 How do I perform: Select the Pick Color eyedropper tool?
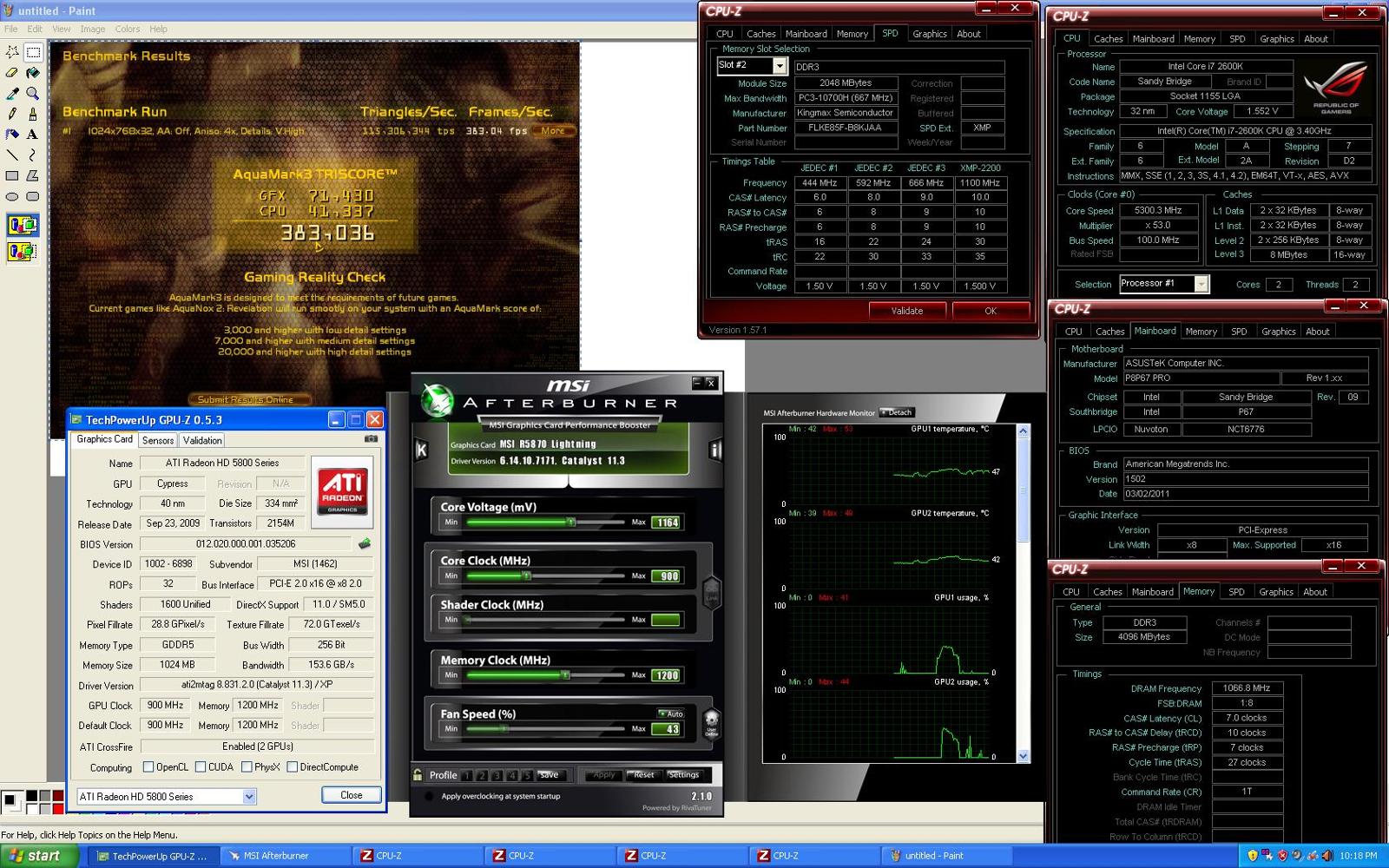pos(12,93)
